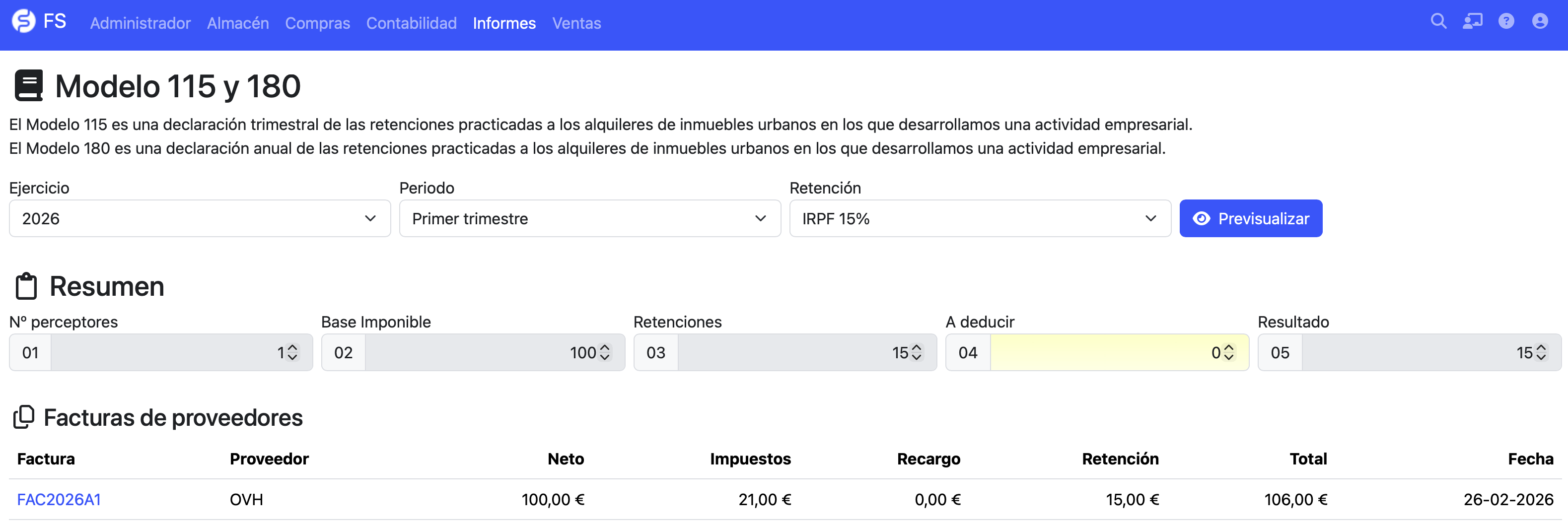
Task: Select the Almacén menu item
Action: [x=238, y=23]
